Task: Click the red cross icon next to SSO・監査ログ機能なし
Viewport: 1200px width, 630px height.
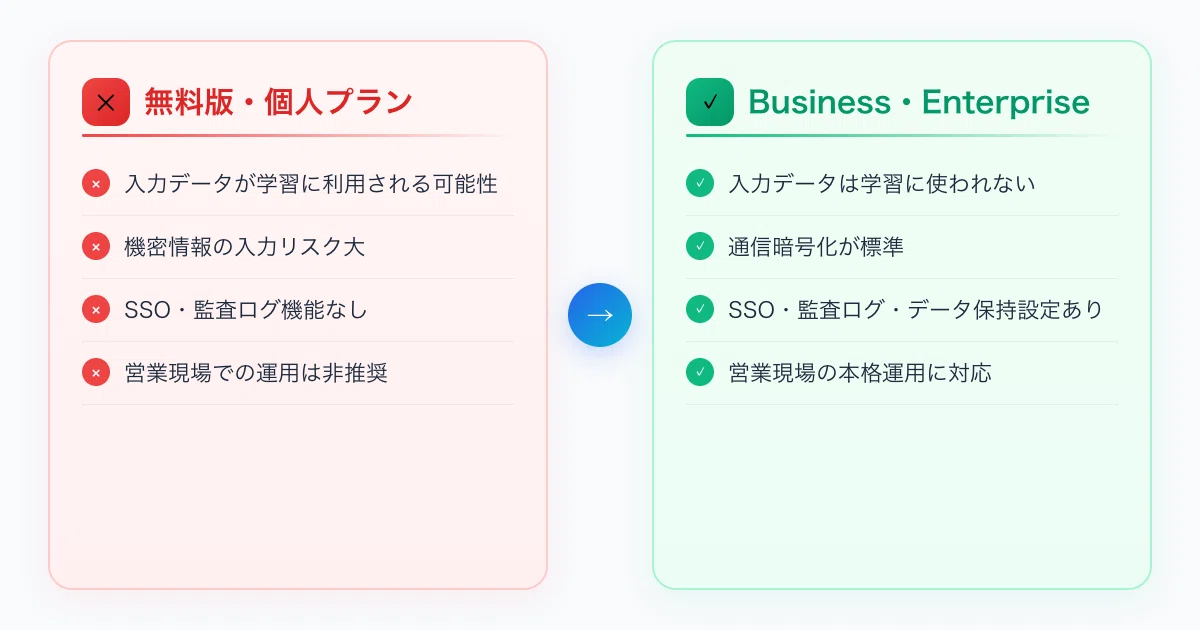Action: [96, 310]
